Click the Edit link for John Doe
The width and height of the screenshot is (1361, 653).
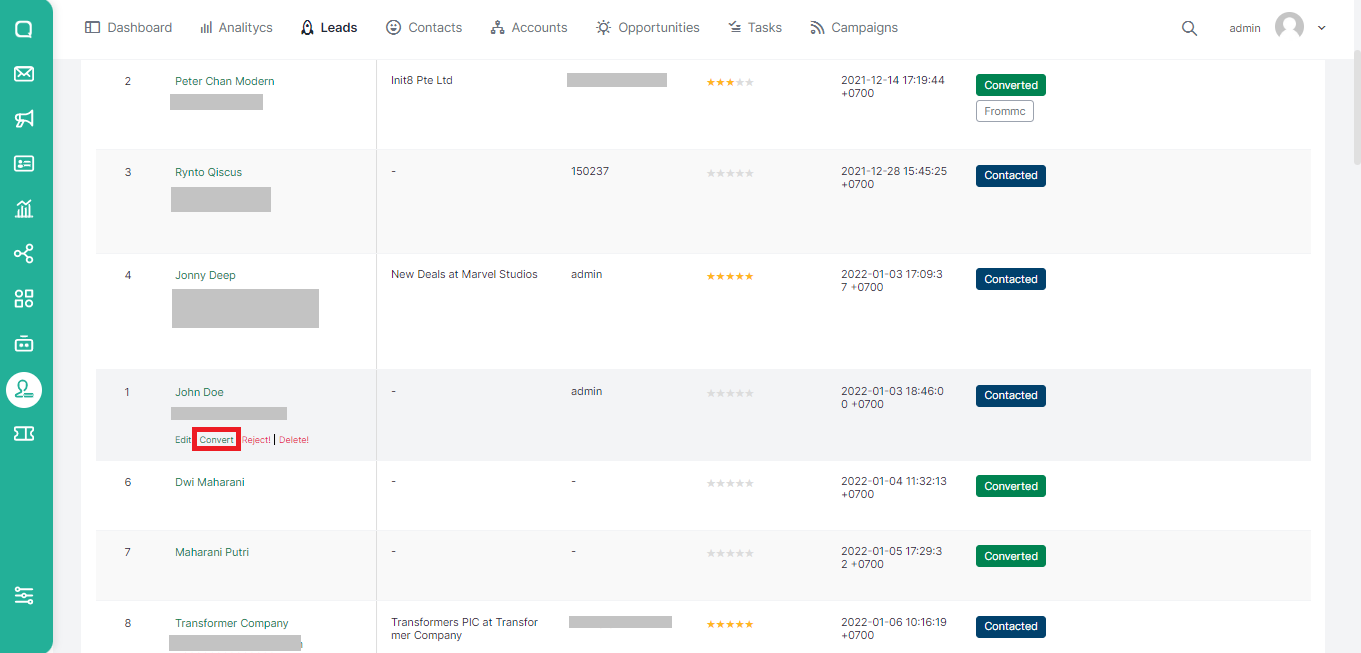click(183, 440)
